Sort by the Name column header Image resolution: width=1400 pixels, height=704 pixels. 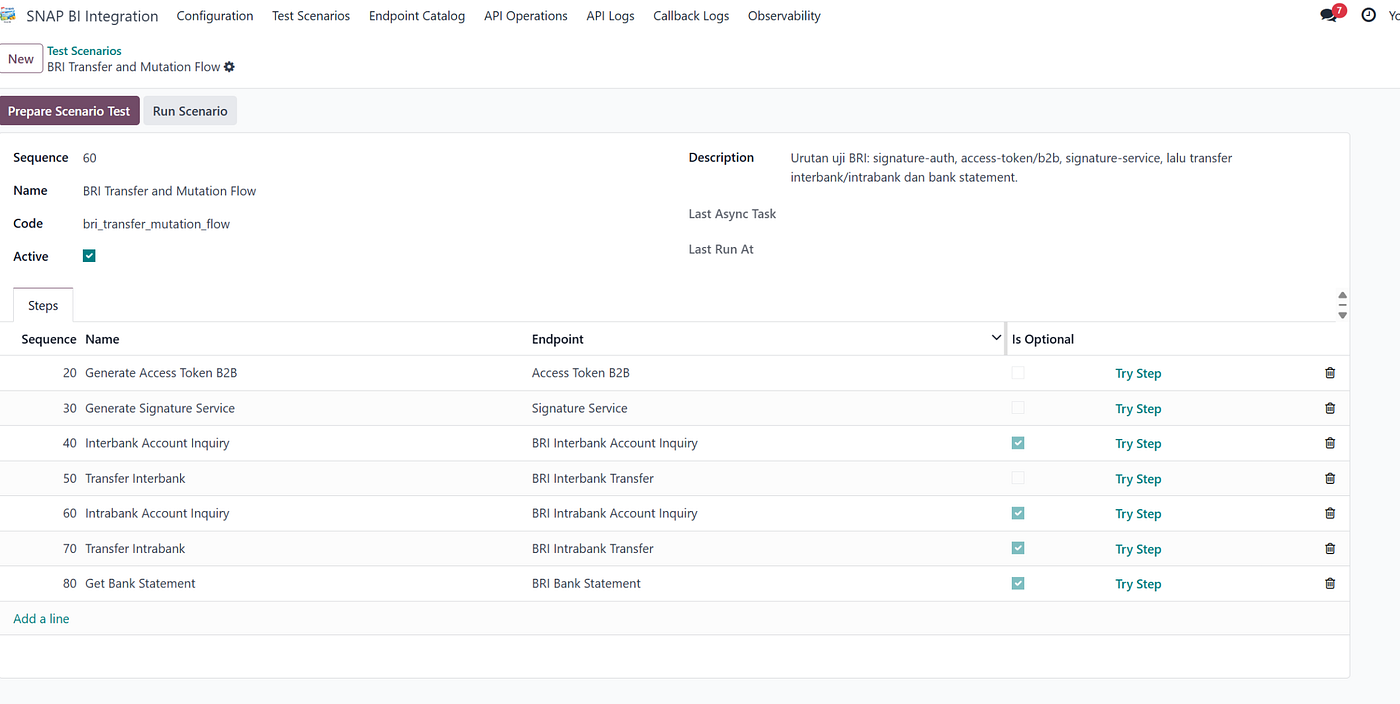[102, 339]
